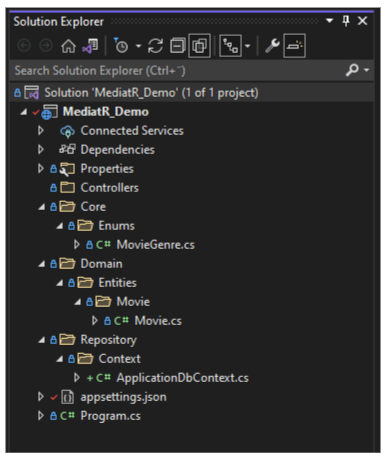This screenshot has width=385, height=460.
Task: Expand the Dependencies node
Action: point(41,150)
